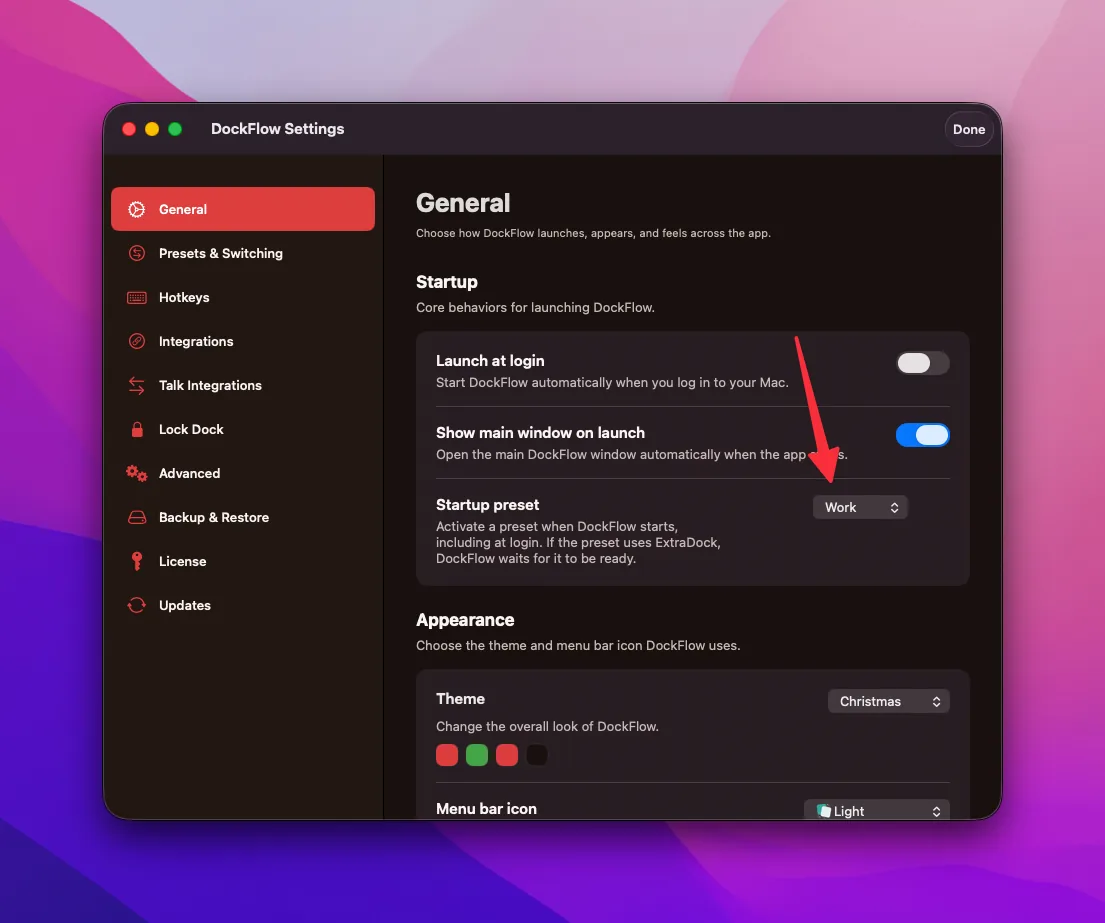This screenshot has width=1105, height=923.
Task: Open the Hotkeys settings page
Action: [242, 297]
